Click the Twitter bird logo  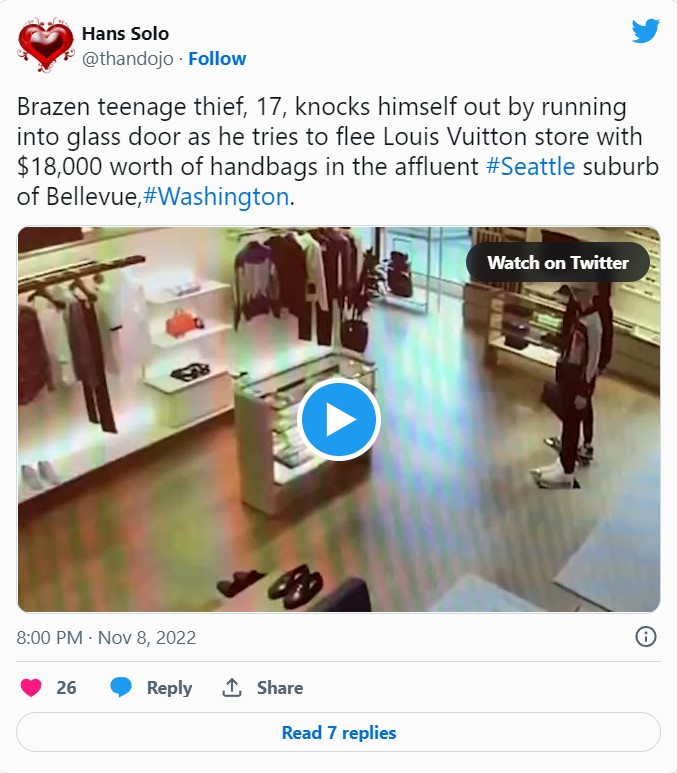[645, 31]
